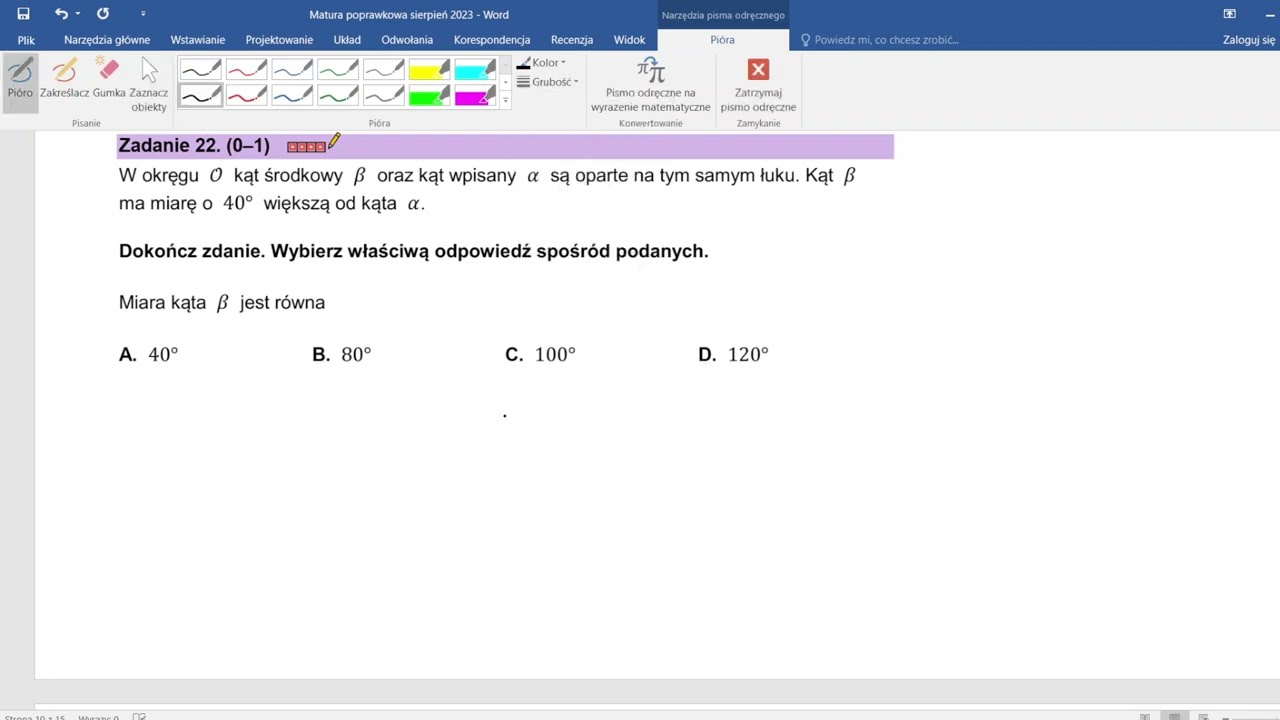
Task: Switch to Odwołania tab
Action: pyautogui.click(x=407, y=40)
